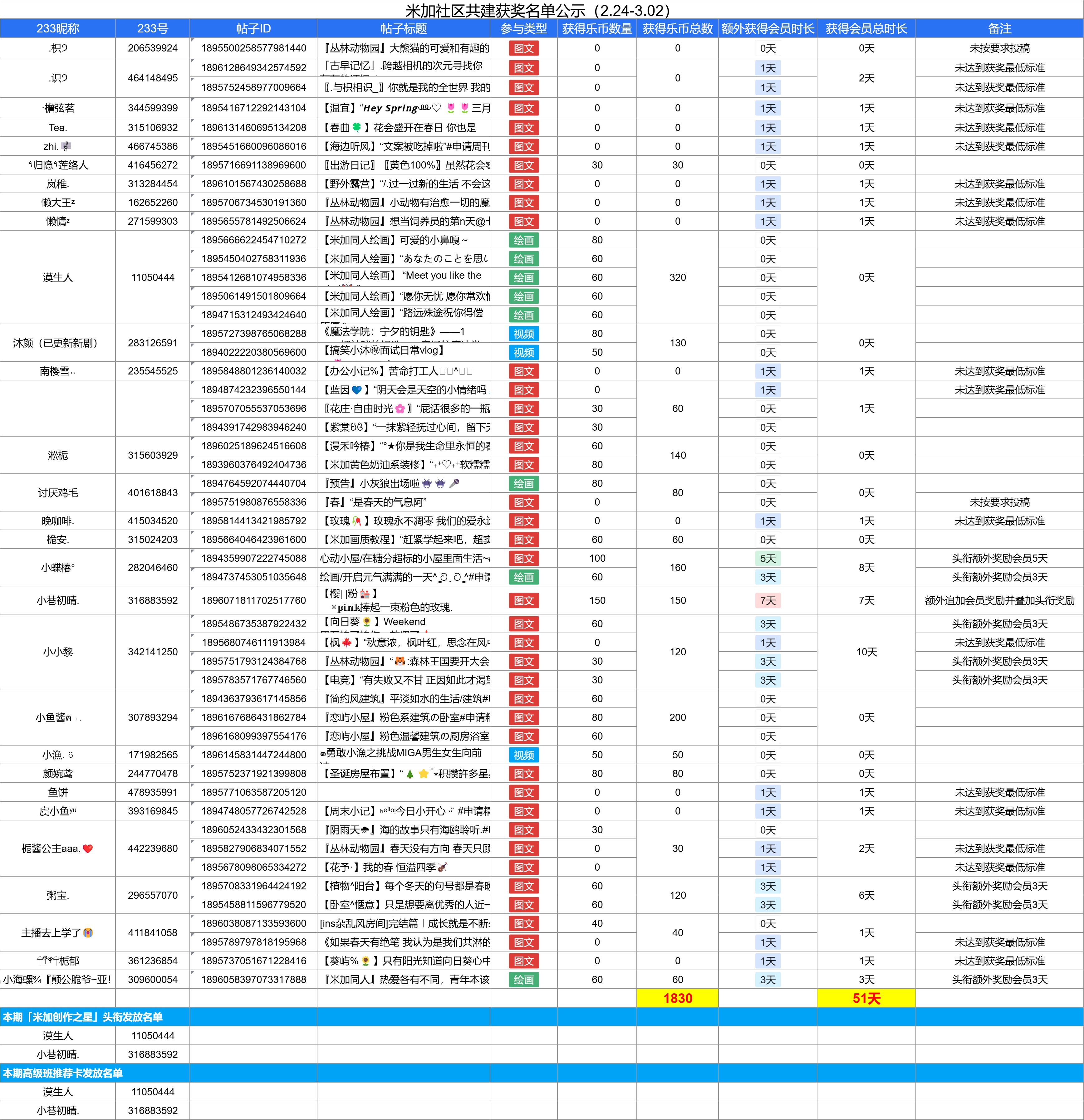
Task: Select the 10天 total for 小小黎
Action: point(866,652)
